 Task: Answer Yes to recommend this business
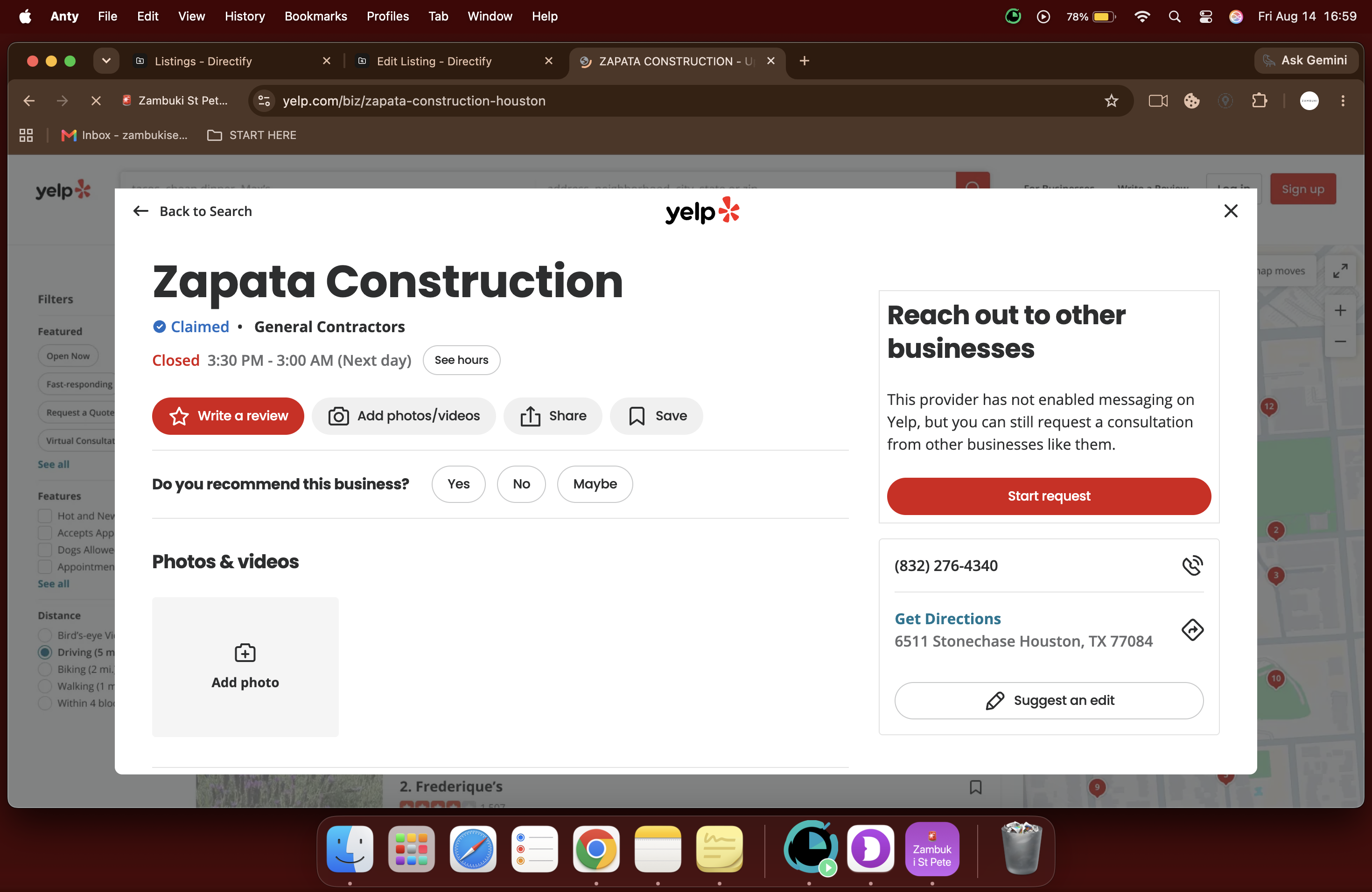[x=458, y=484]
